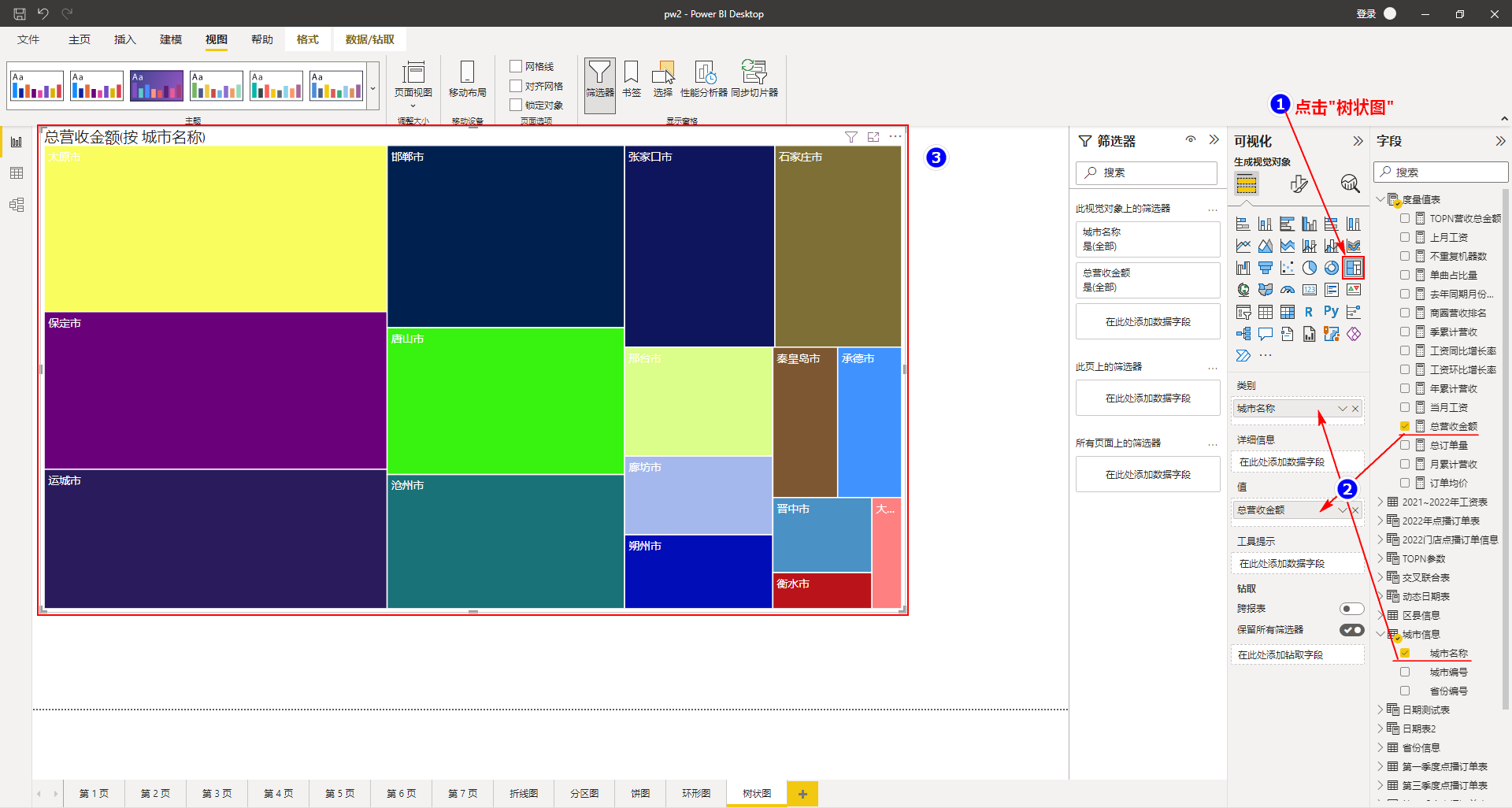Click 登录 sign in
Viewport: 1512px width, 808px height.
(1366, 14)
